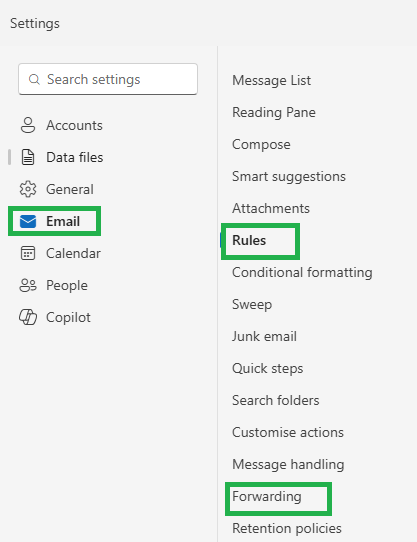Click the Copilot logo icon
The width and height of the screenshot is (417, 542).
[28, 317]
